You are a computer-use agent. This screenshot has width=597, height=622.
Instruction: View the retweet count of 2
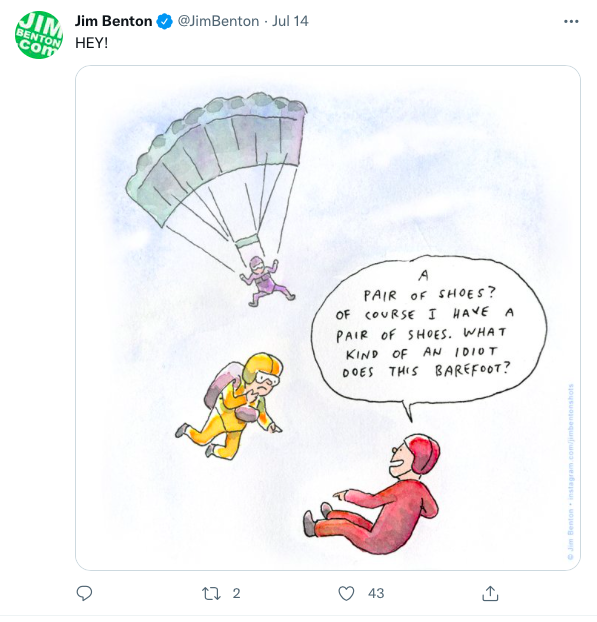[236, 593]
